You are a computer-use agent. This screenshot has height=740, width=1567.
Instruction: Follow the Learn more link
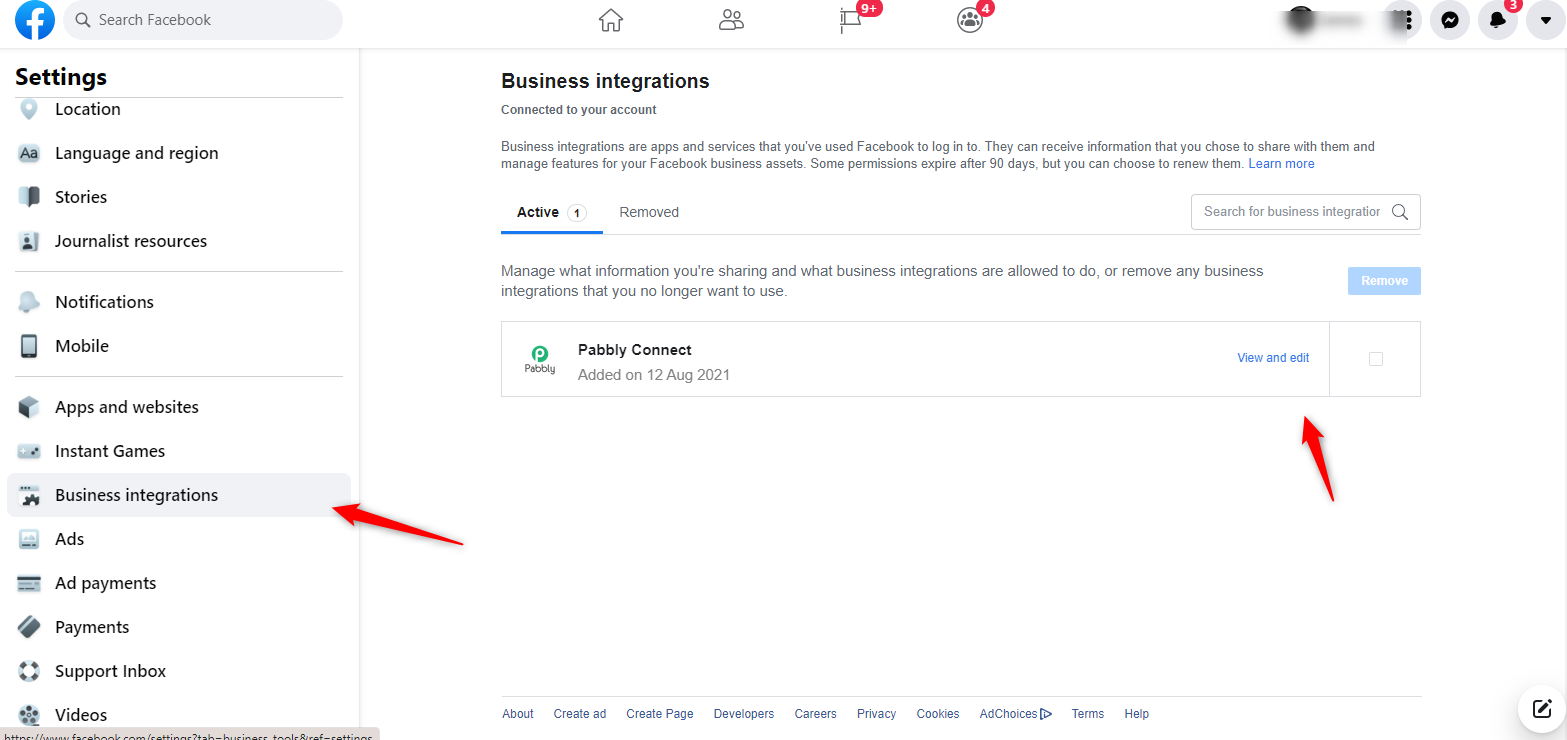[1281, 164]
